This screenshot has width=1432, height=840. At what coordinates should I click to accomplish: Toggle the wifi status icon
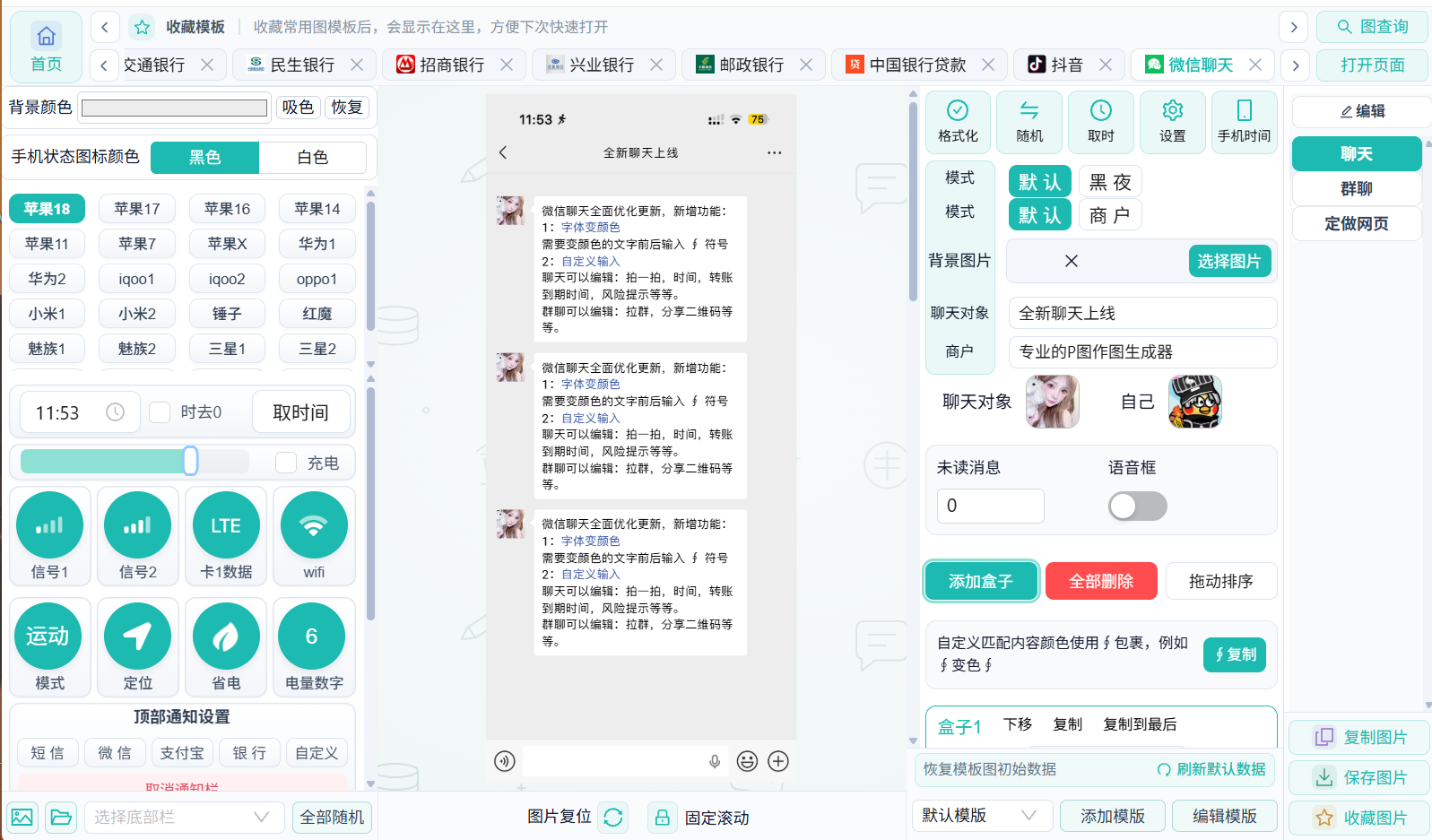click(x=314, y=525)
